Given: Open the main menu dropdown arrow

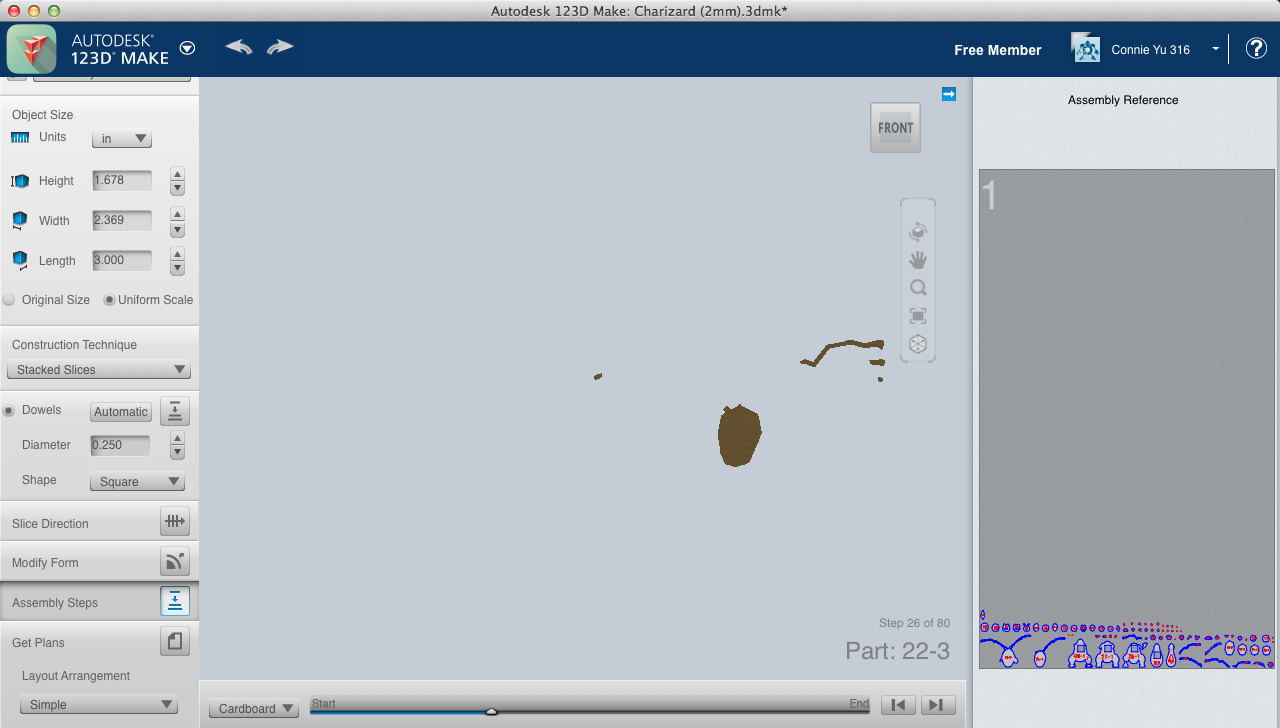Looking at the screenshot, I should tap(187, 48).
